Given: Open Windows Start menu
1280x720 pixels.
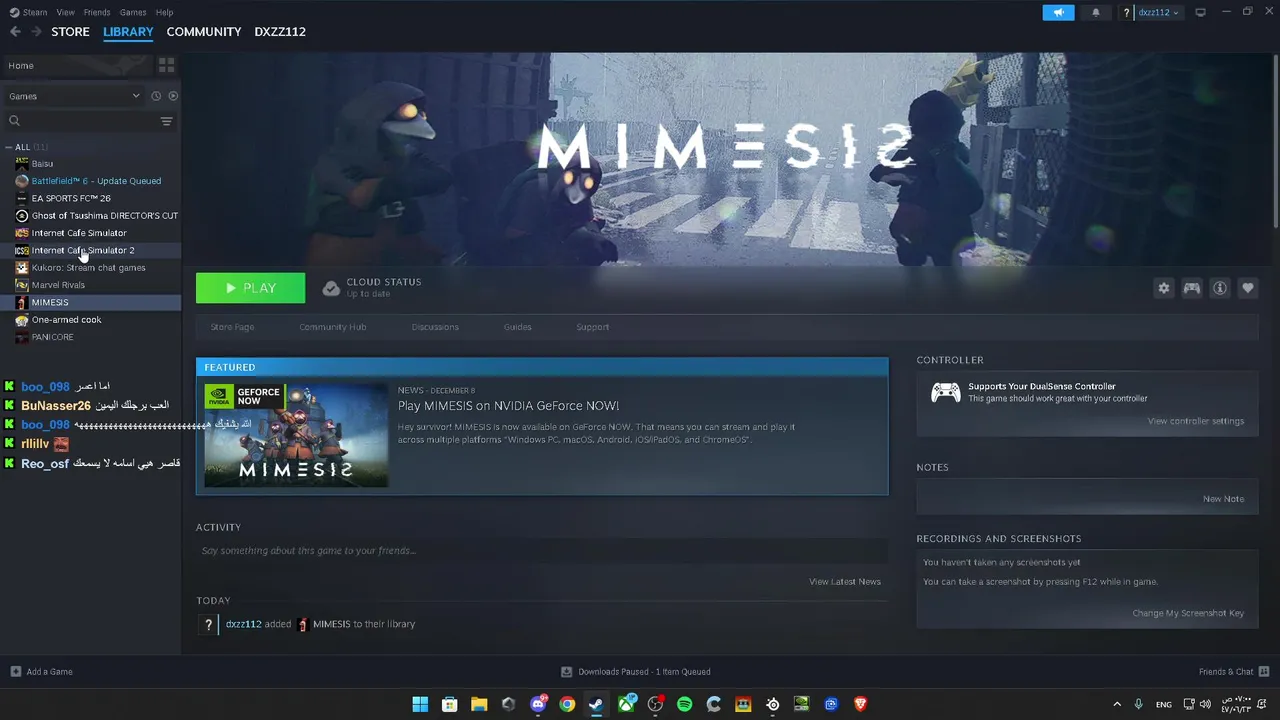Looking at the screenshot, I should pos(420,704).
